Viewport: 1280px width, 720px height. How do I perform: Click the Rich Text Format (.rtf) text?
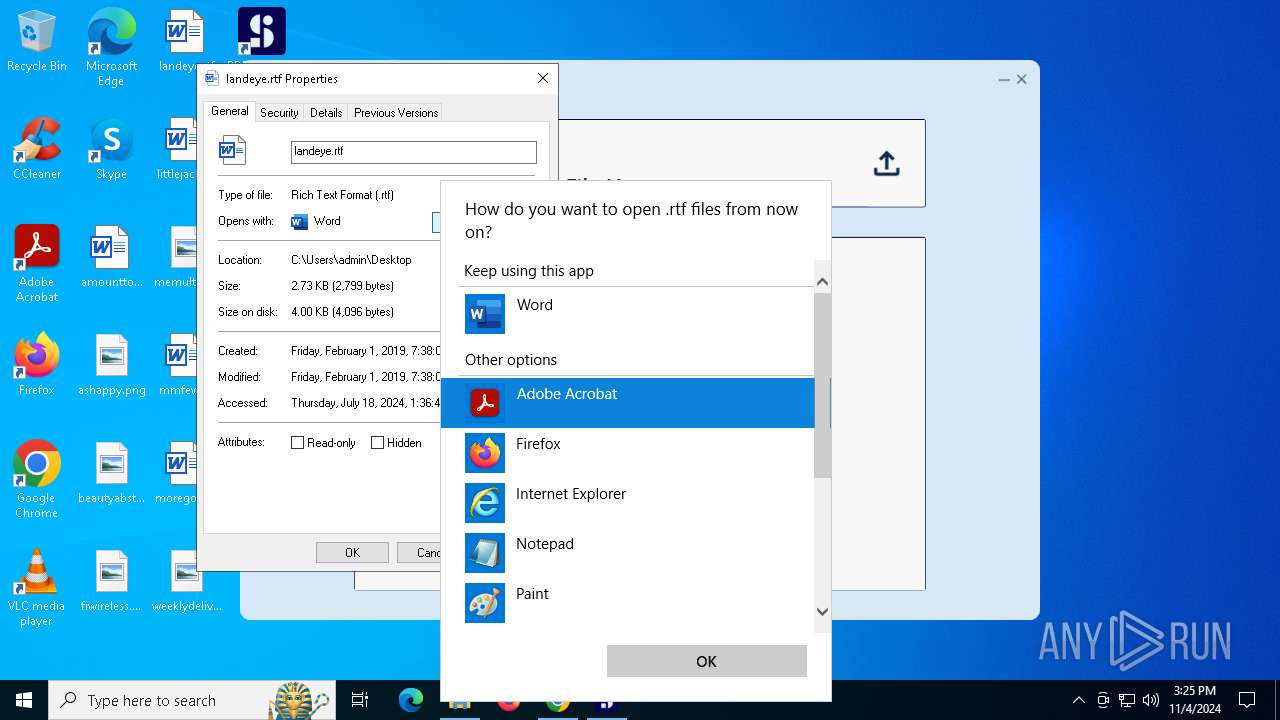(x=342, y=195)
